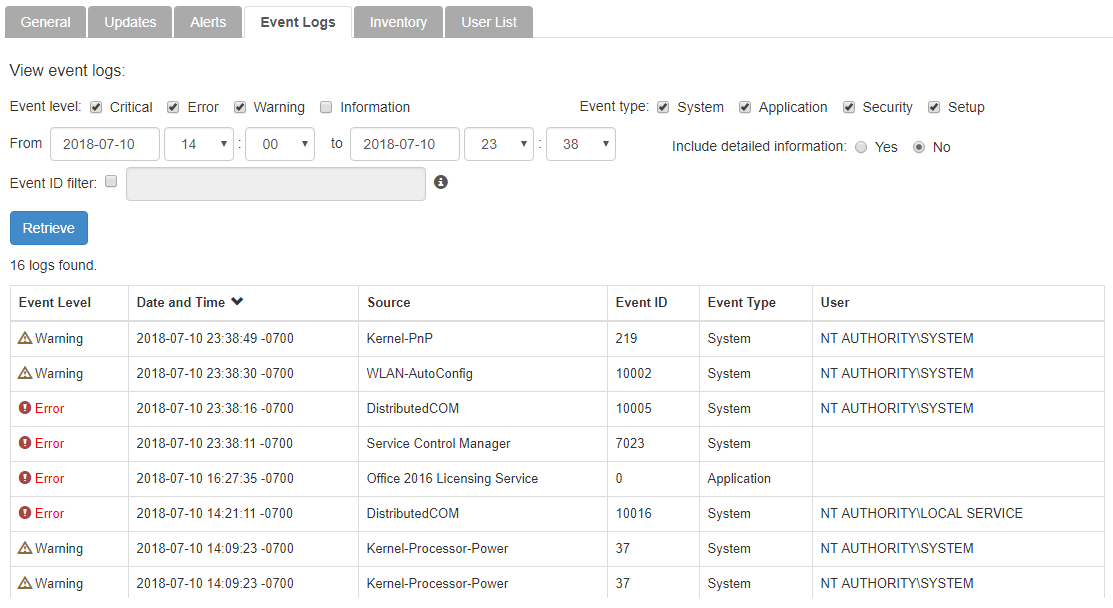This screenshot has width=1113, height=608.
Task: Enable the Event ID filter checkbox
Action: (x=111, y=181)
